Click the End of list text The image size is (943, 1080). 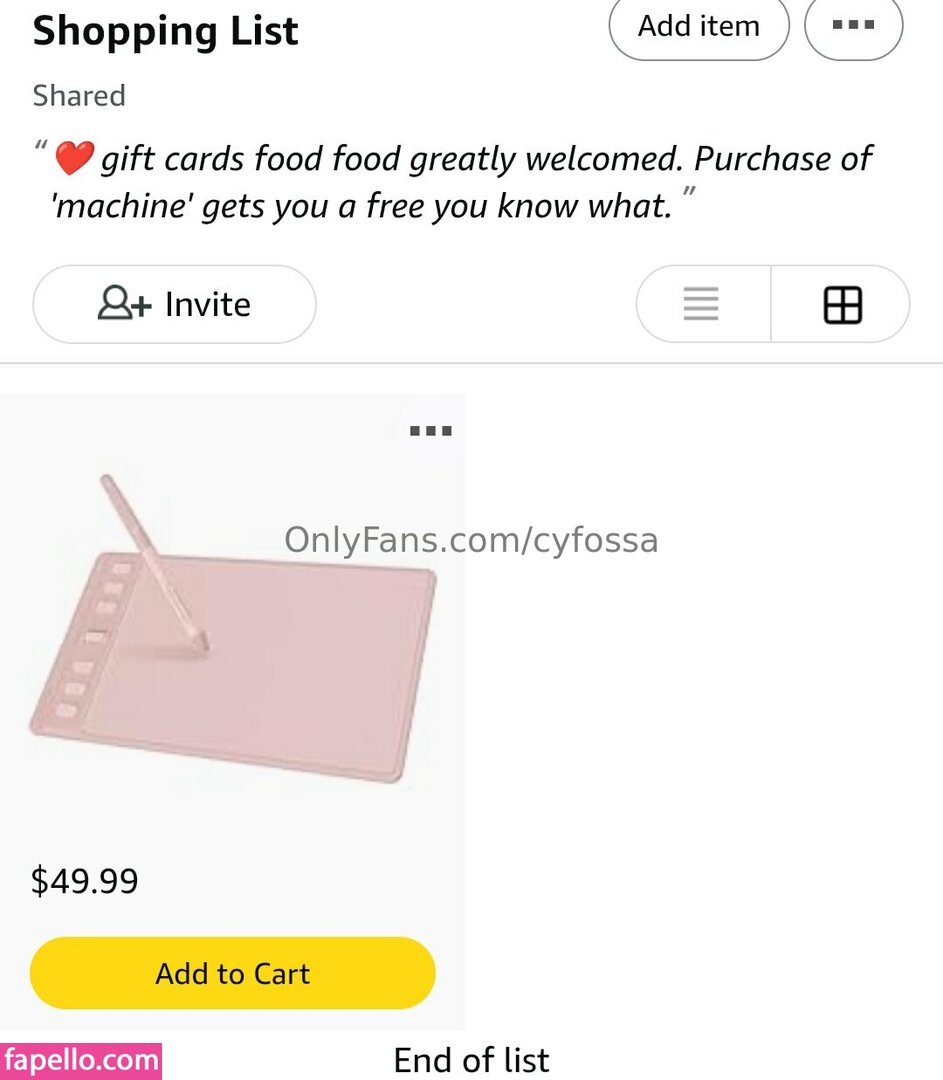tap(471, 1060)
